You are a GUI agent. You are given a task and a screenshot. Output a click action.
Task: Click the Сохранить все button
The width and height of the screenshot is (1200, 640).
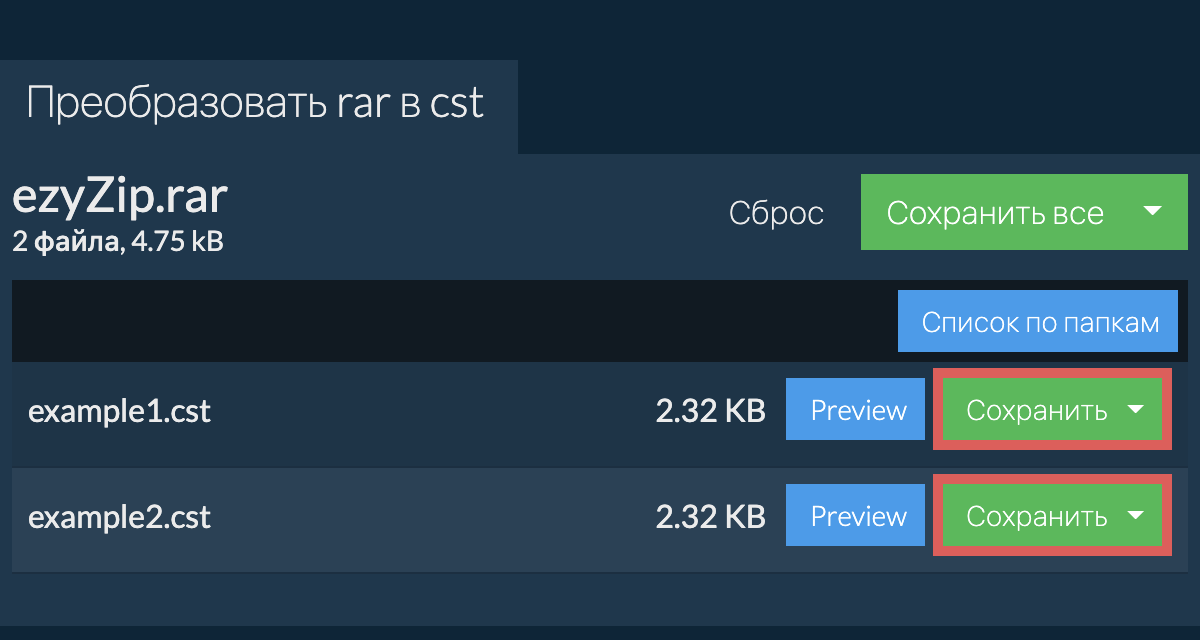pos(994,213)
